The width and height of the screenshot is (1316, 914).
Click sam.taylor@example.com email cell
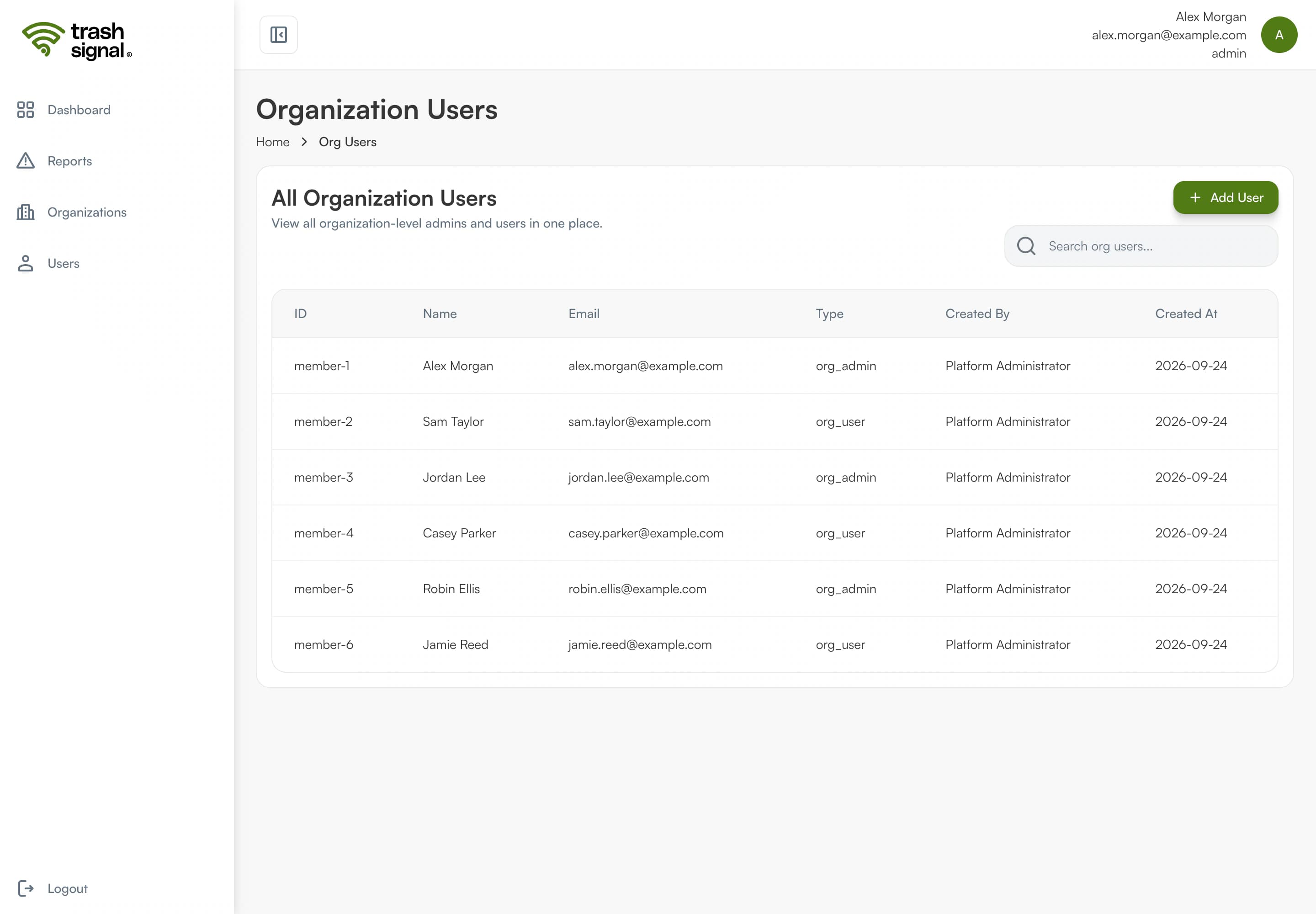(x=639, y=421)
